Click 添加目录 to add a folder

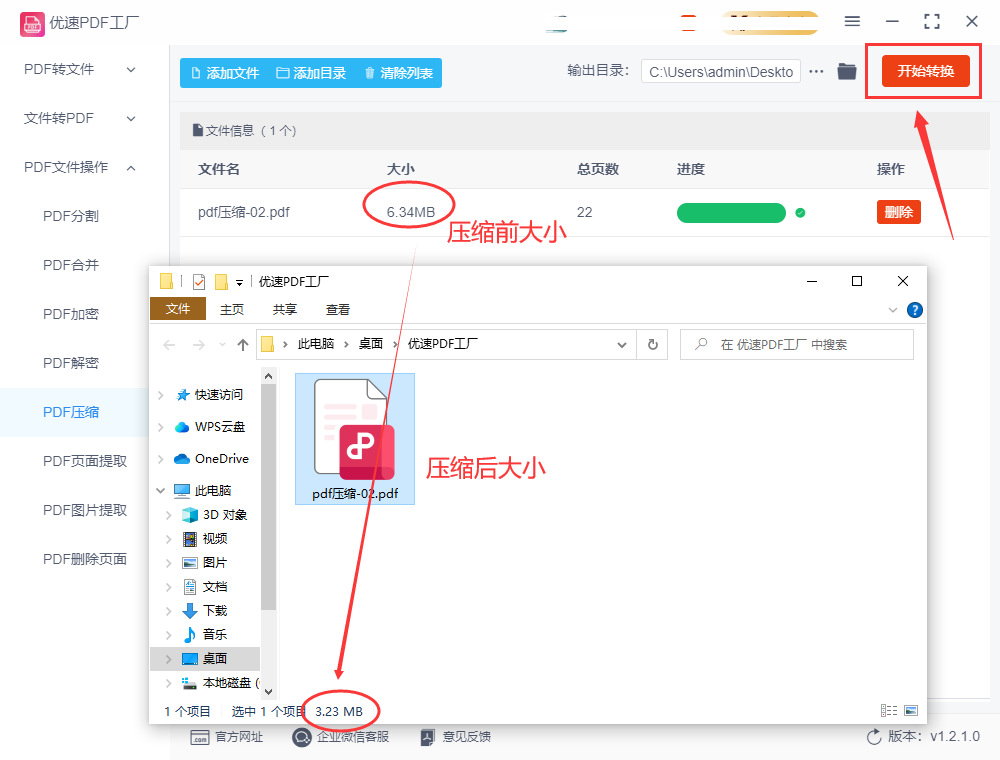[x=311, y=73]
